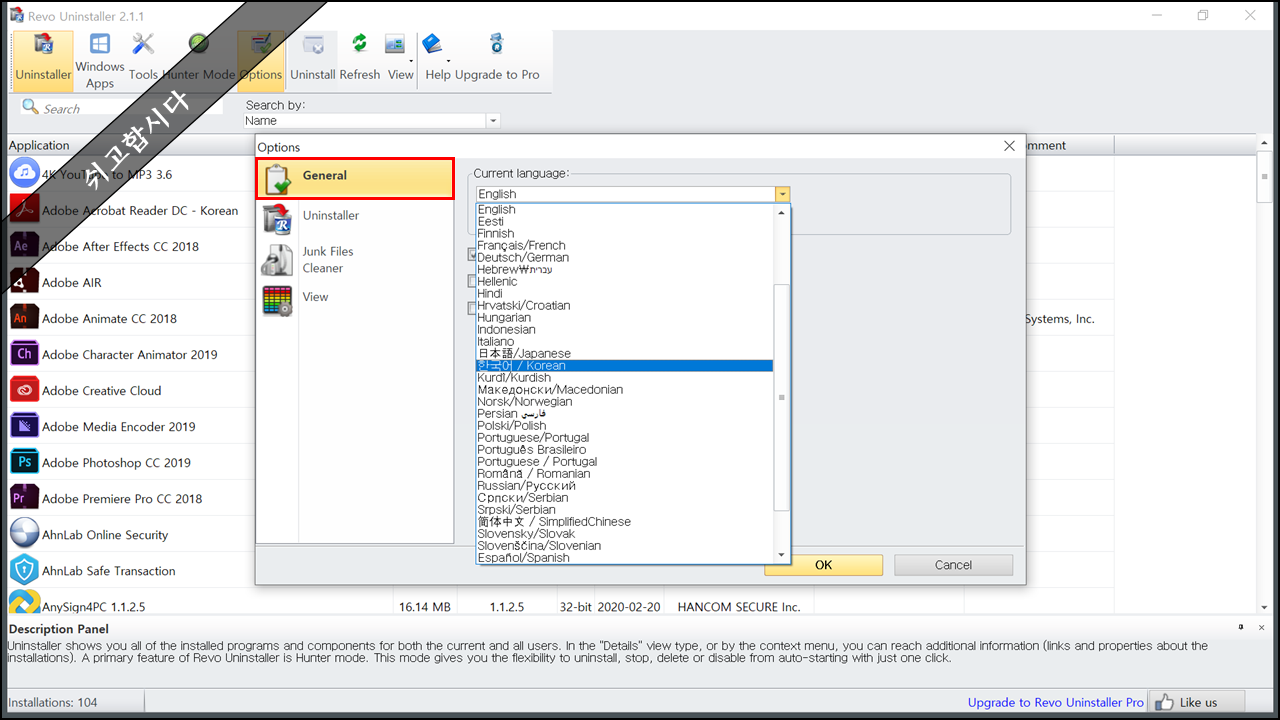1280x720 pixels.
Task: Choose Deutsch/German in language list
Action: (x=625, y=258)
